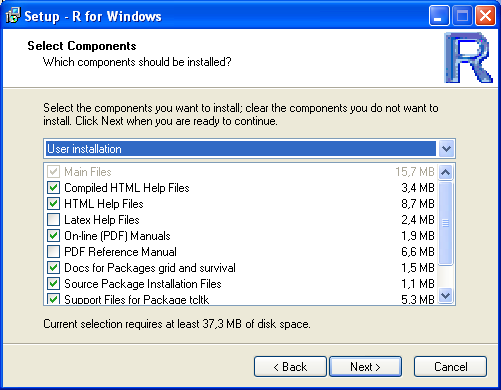Go back to previous setup page
Screen dimensions: 501x390
(290, 367)
